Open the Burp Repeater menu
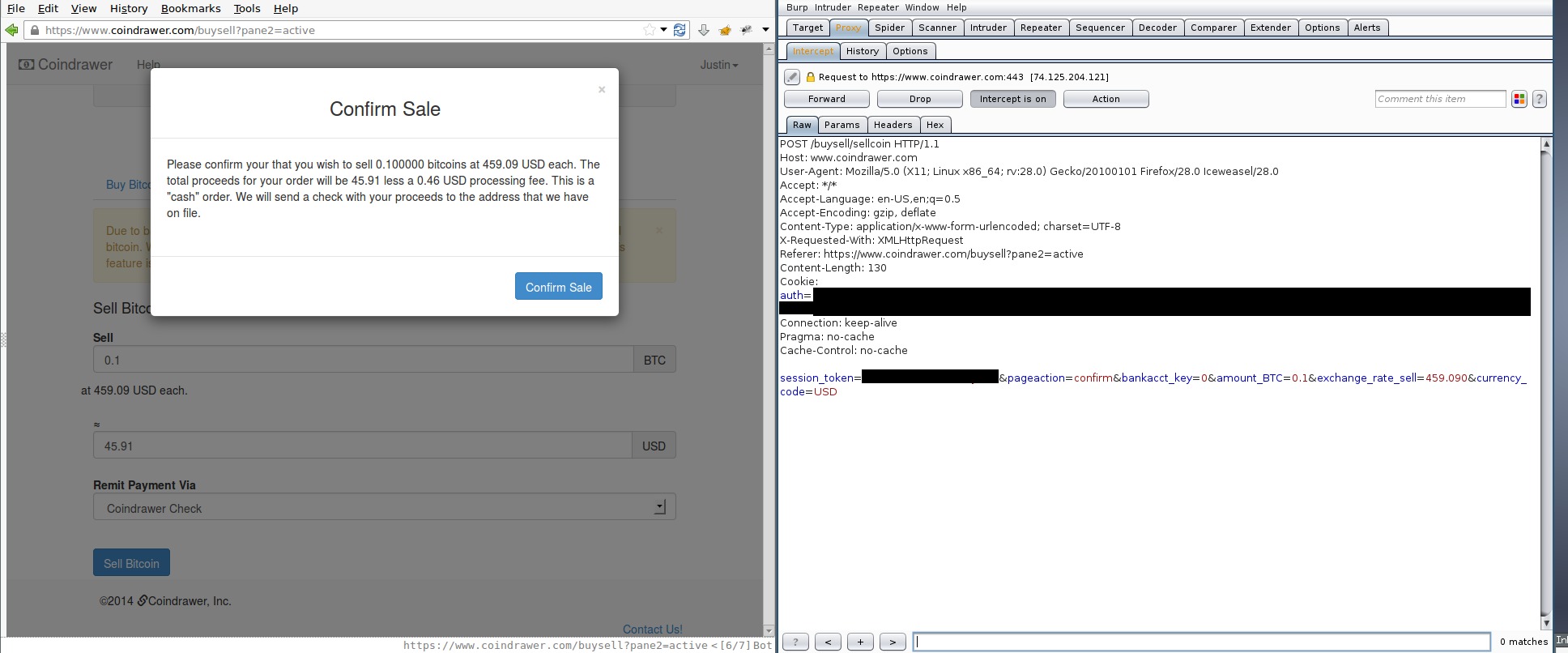 point(878,7)
